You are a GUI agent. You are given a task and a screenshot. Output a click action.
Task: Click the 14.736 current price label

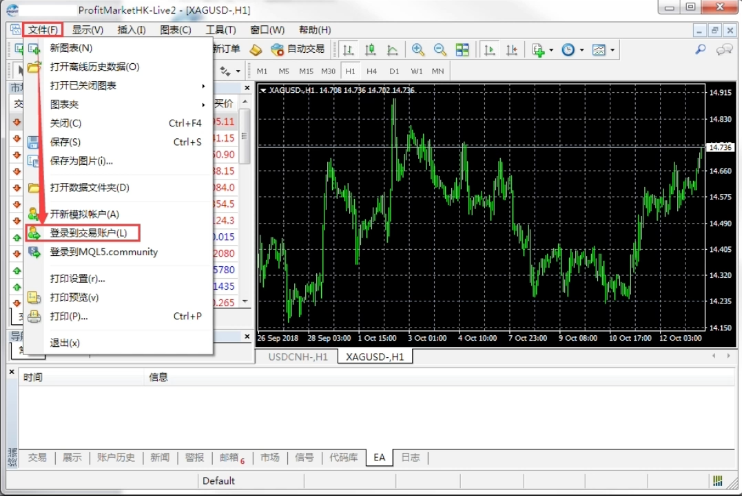coord(720,147)
